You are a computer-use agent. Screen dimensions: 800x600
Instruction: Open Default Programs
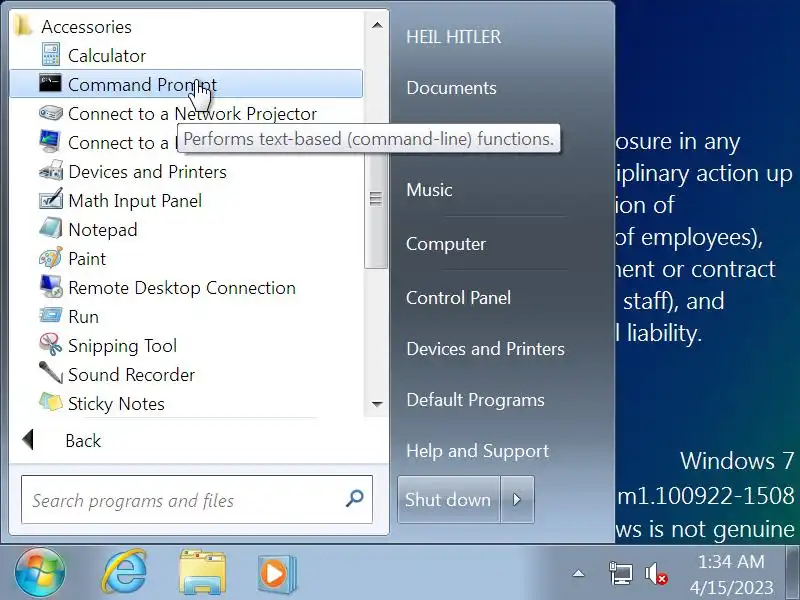tap(475, 400)
